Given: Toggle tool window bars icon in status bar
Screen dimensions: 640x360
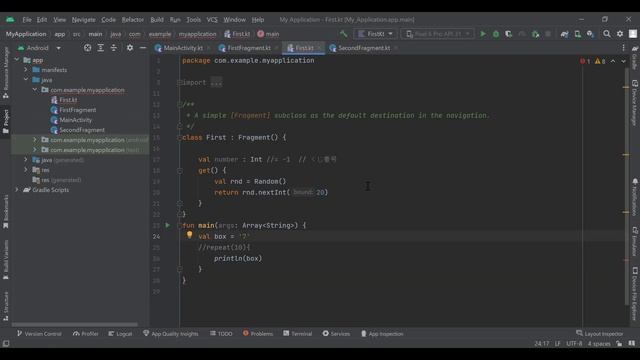Looking at the screenshot, I should point(6,344).
